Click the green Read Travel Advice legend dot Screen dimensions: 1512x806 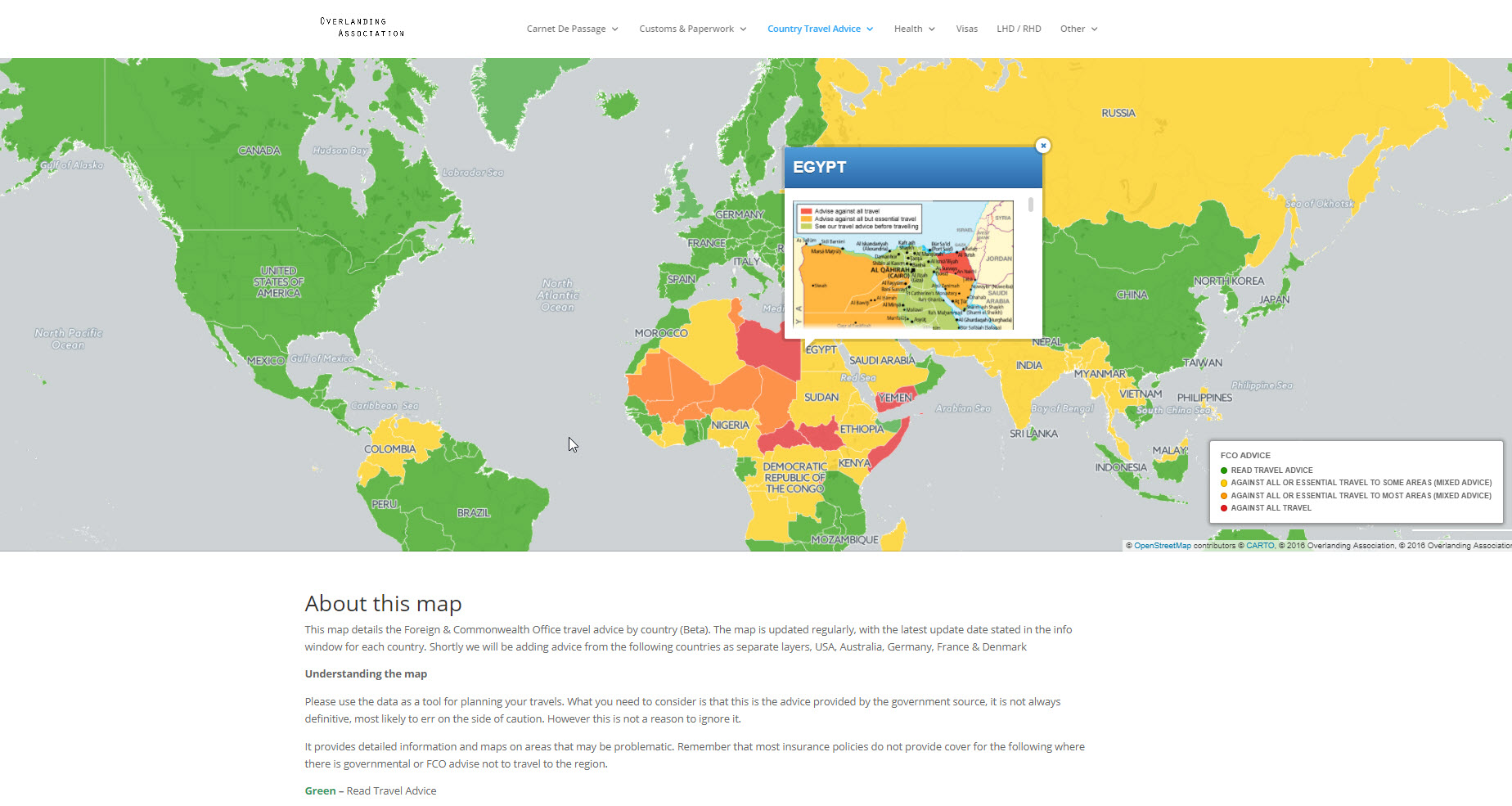click(1224, 471)
